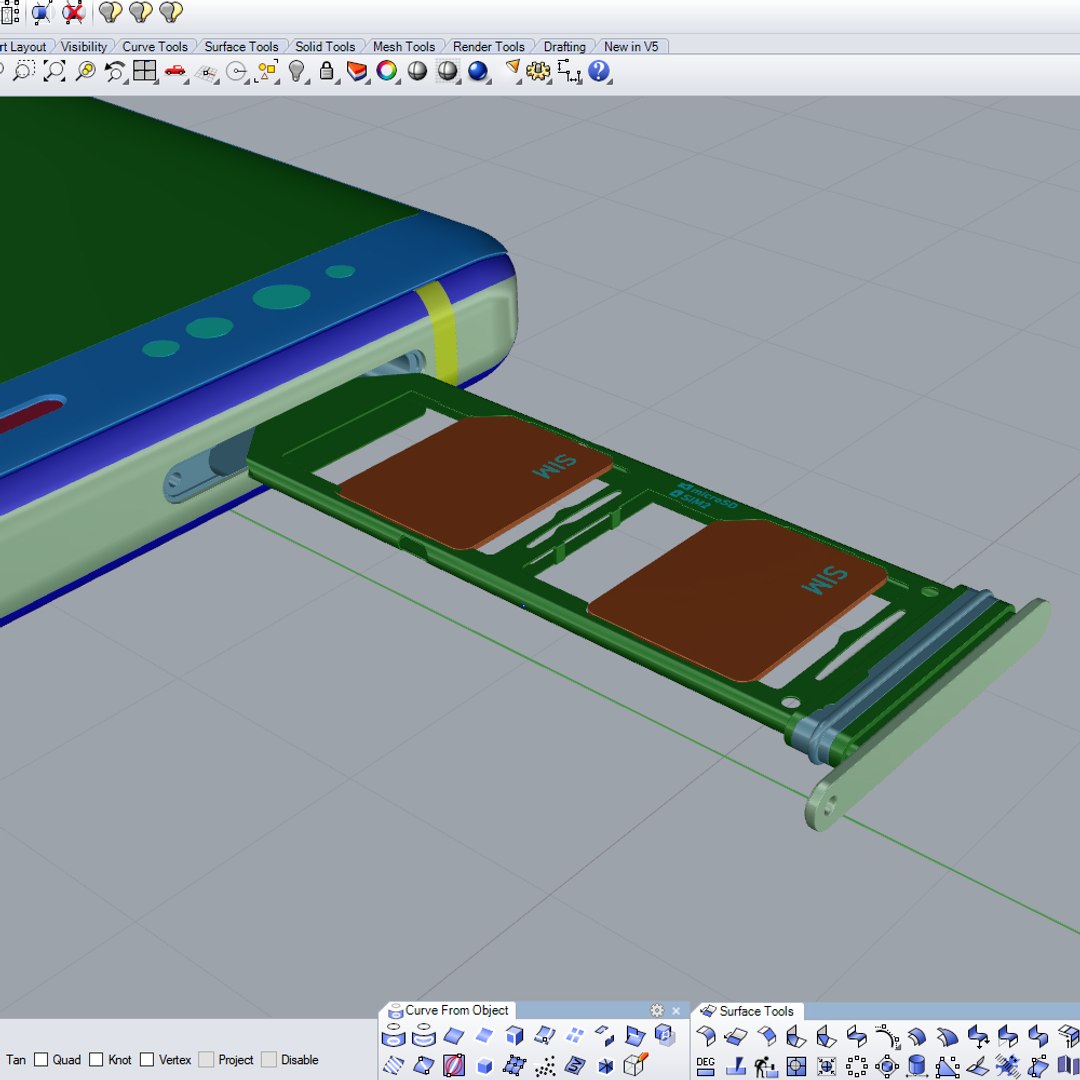Click the red-outlined sphere Silhouette icon
1080x1080 pixels.
pyautogui.click(x=454, y=1066)
